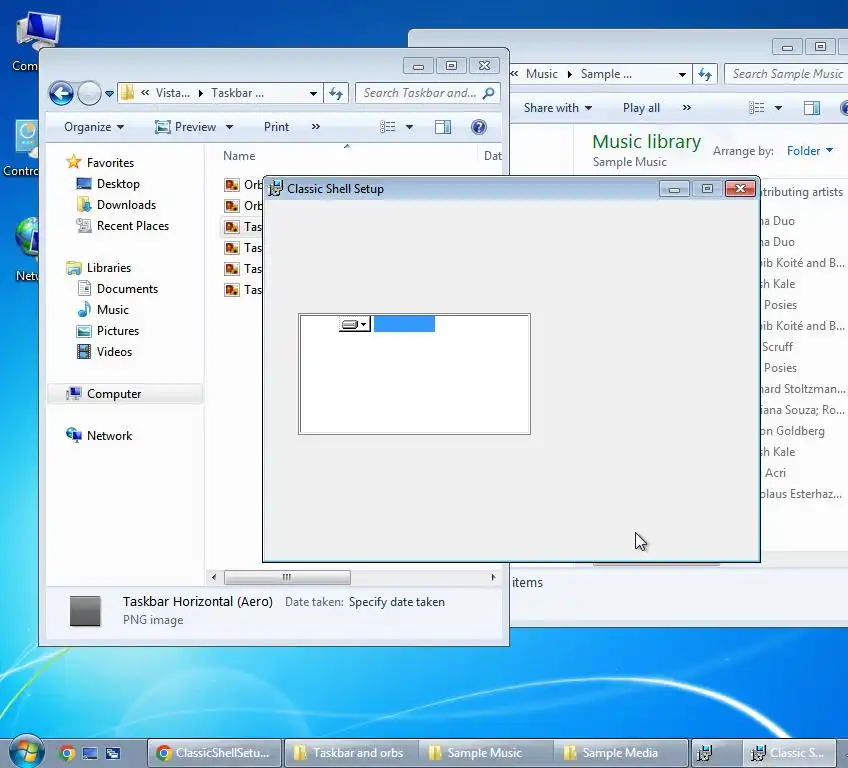Open Pictures library
Image resolution: width=848 pixels, height=768 pixels.
(x=118, y=331)
